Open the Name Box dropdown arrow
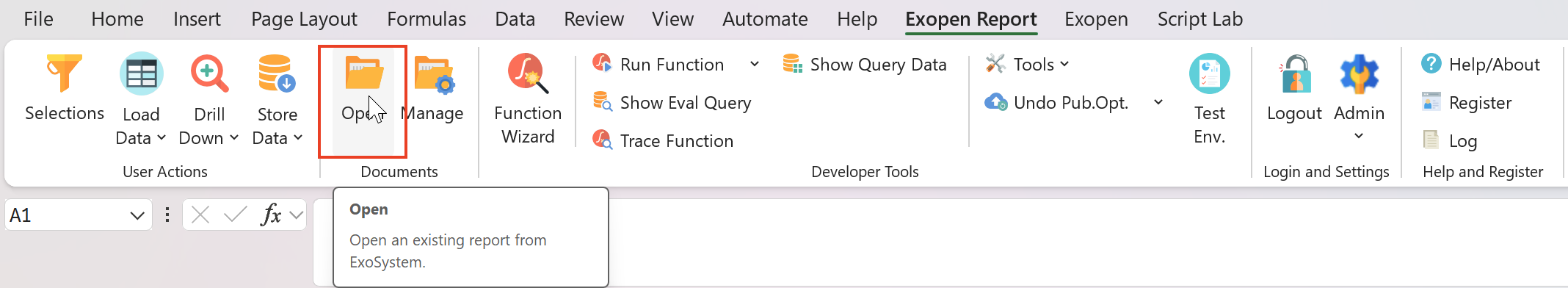This screenshot has height=288, width=1568. 137,215
